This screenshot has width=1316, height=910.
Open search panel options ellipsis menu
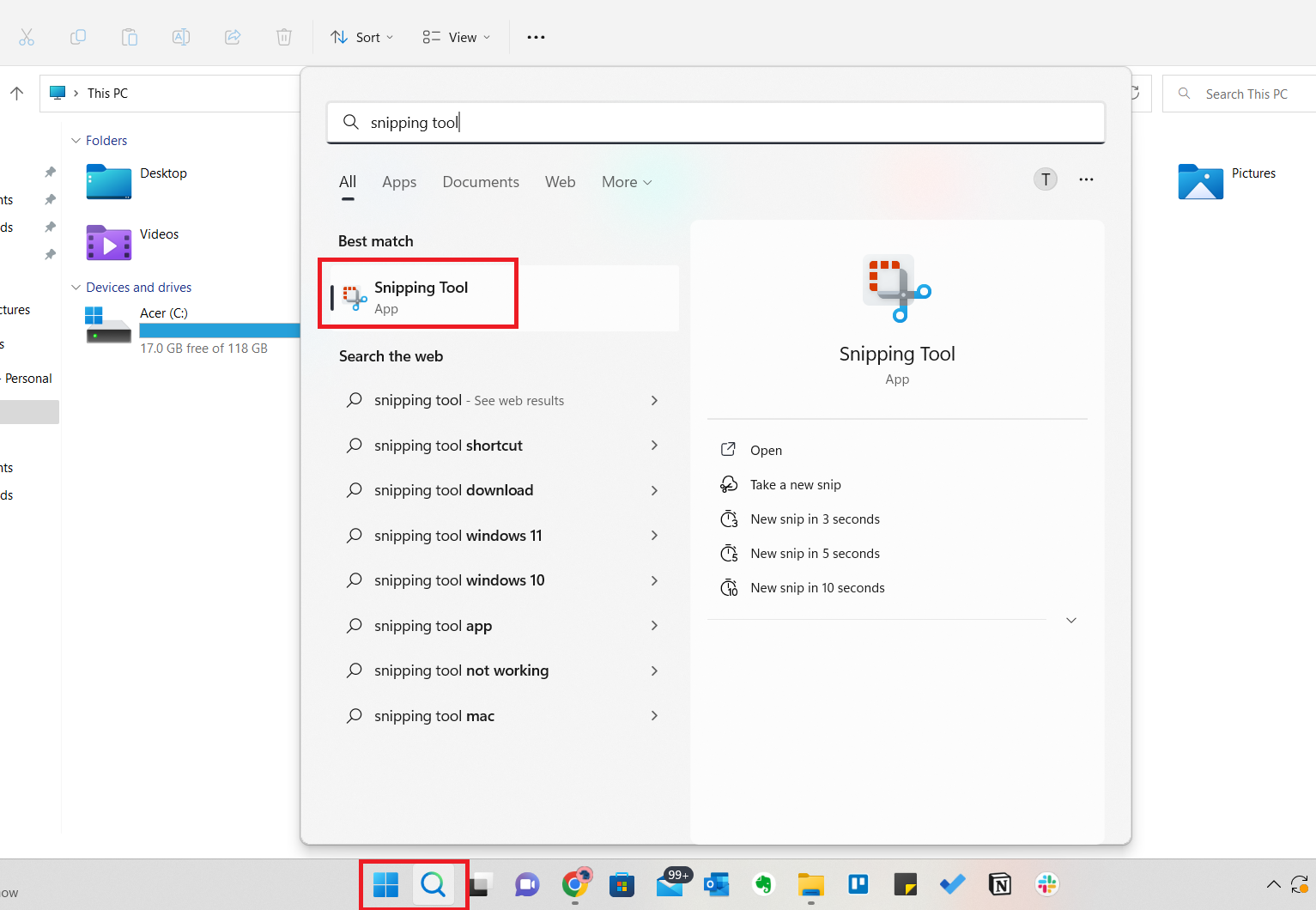(1087, 179)
